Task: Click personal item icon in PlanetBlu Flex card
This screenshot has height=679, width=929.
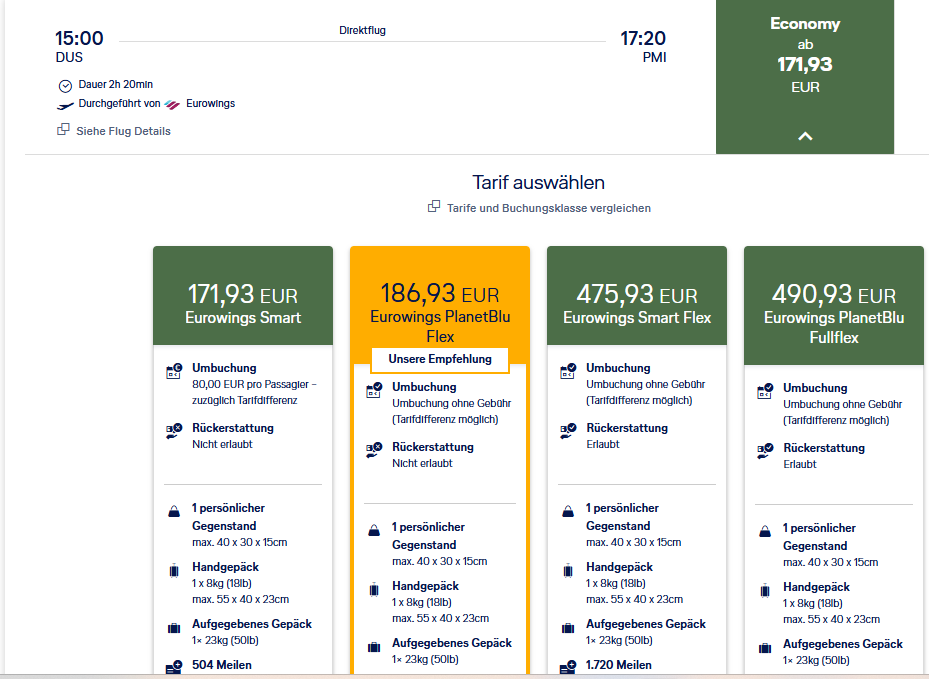Action: (x=374, y=530)
